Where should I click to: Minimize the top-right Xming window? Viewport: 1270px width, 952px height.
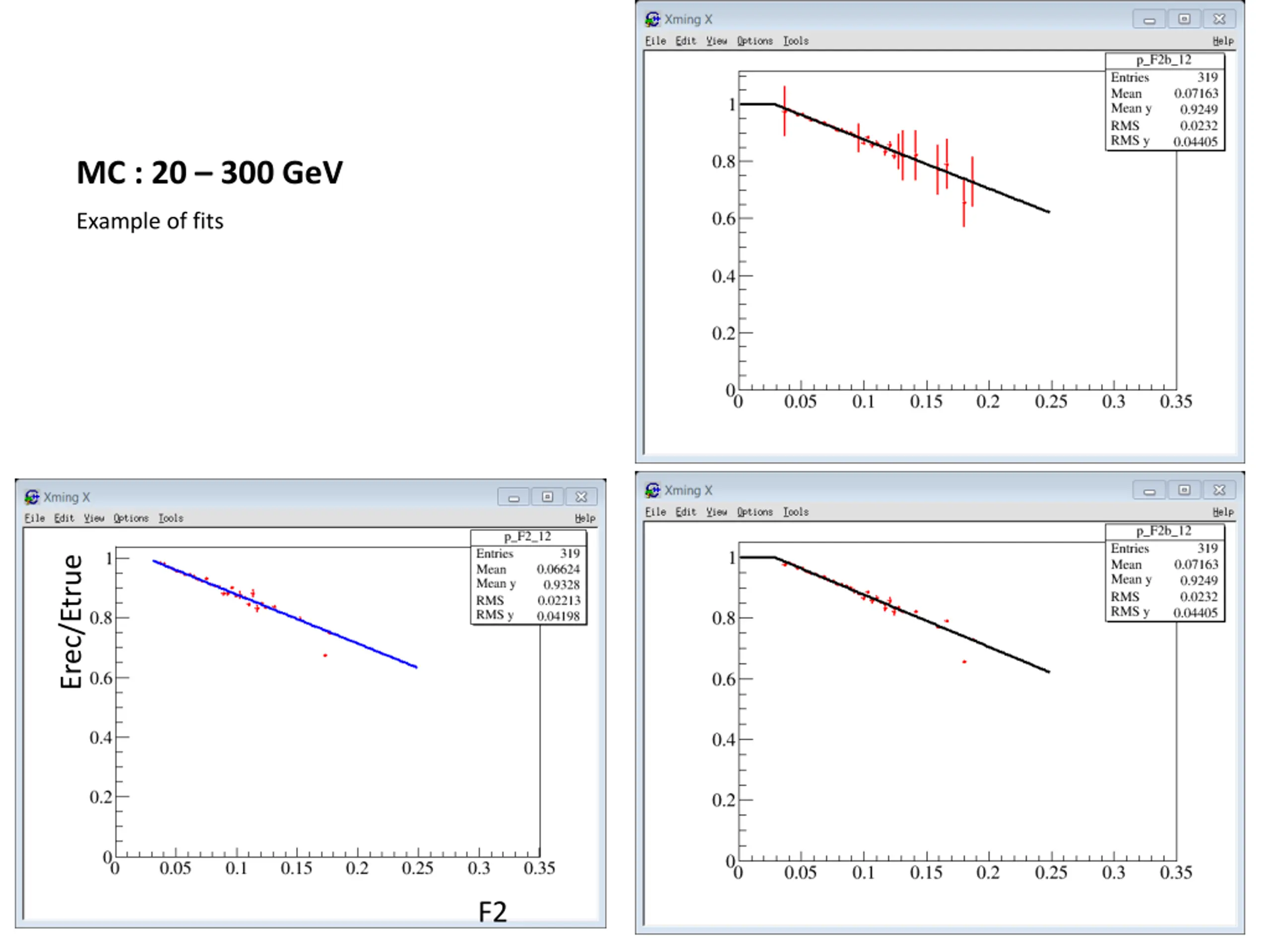point(1149,19)
